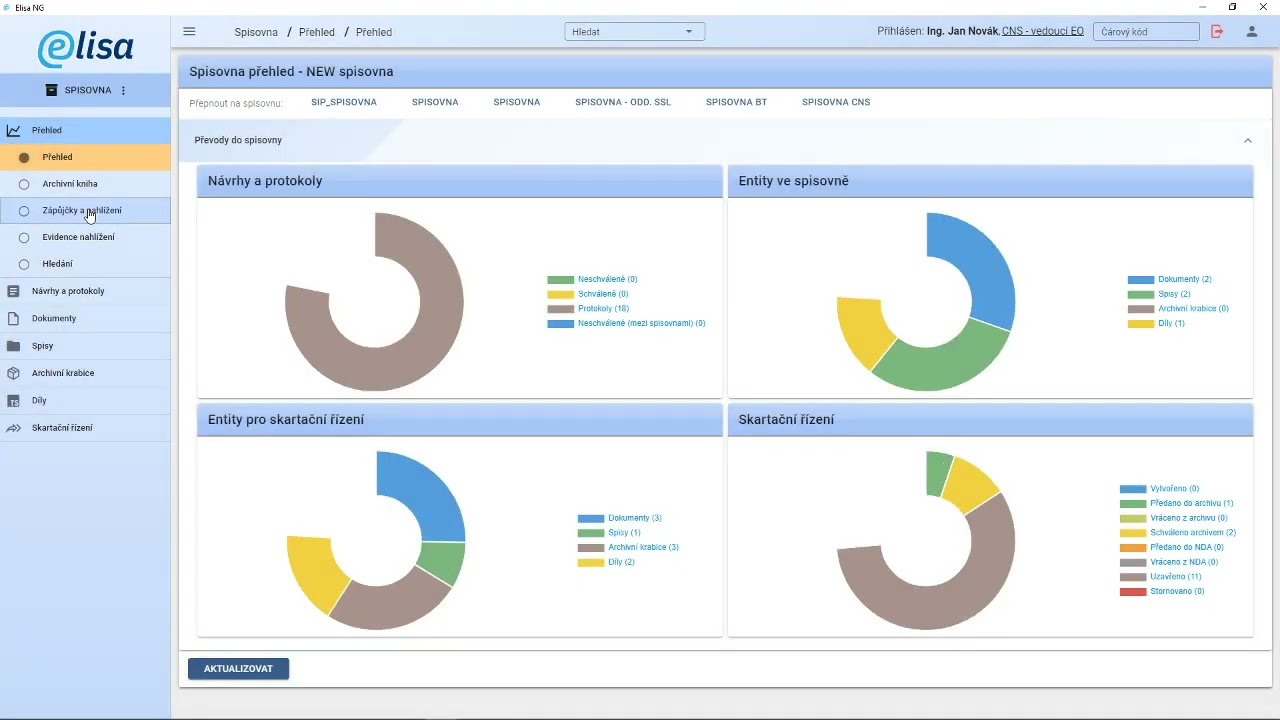The image size is (1280, 720).
Task: Open Spisy sidebar menu
Action: 85,346
